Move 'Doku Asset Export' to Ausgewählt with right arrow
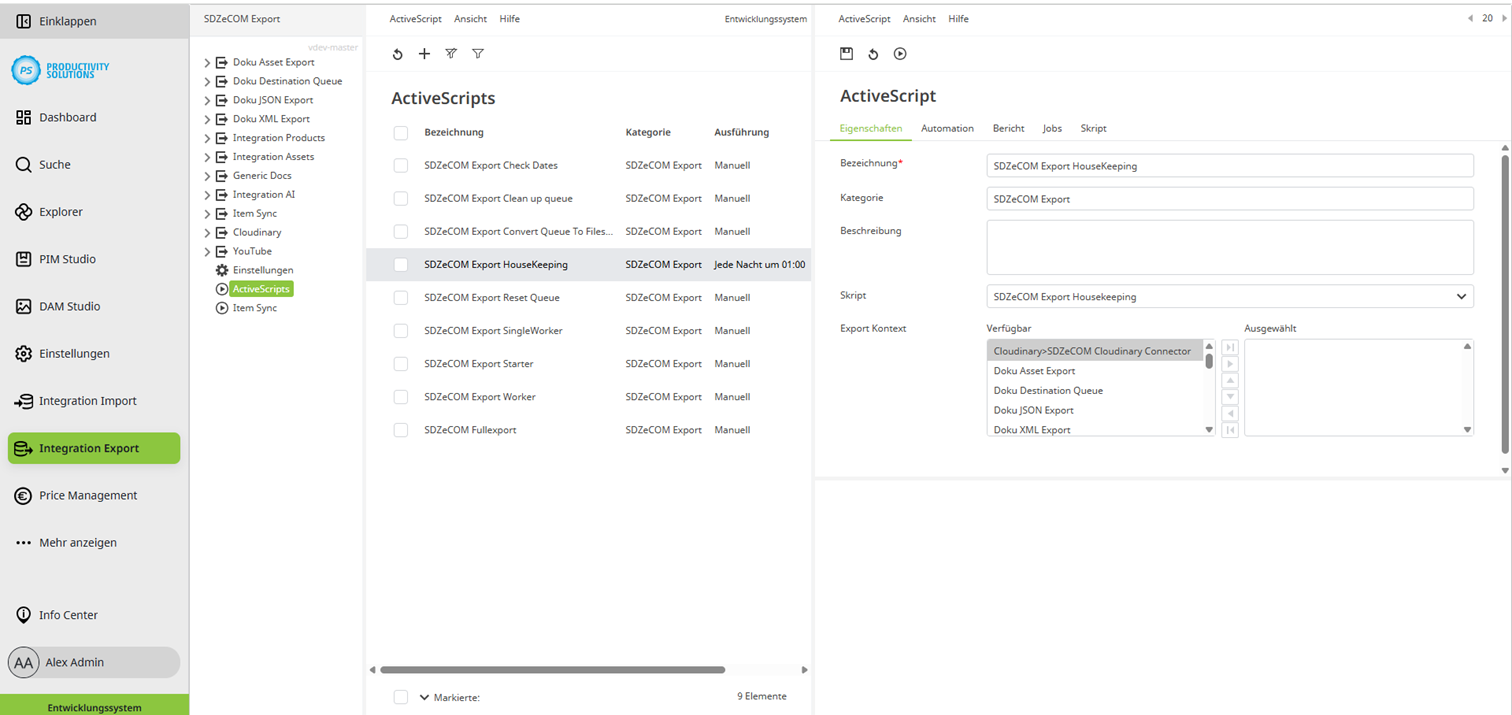This screenshot has width=1512, height=715. (1230, 364)
